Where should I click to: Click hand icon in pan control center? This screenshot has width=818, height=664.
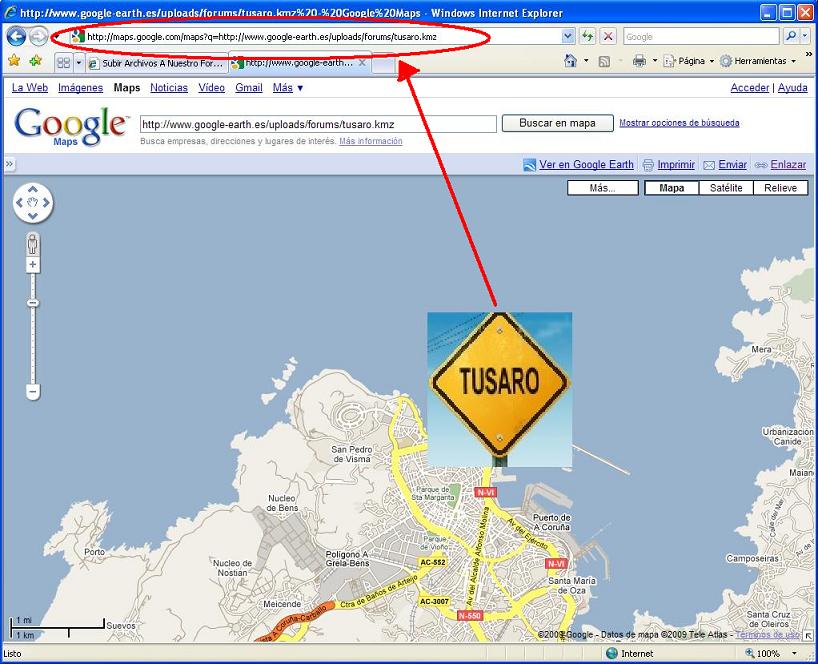[x=33, y=202]
